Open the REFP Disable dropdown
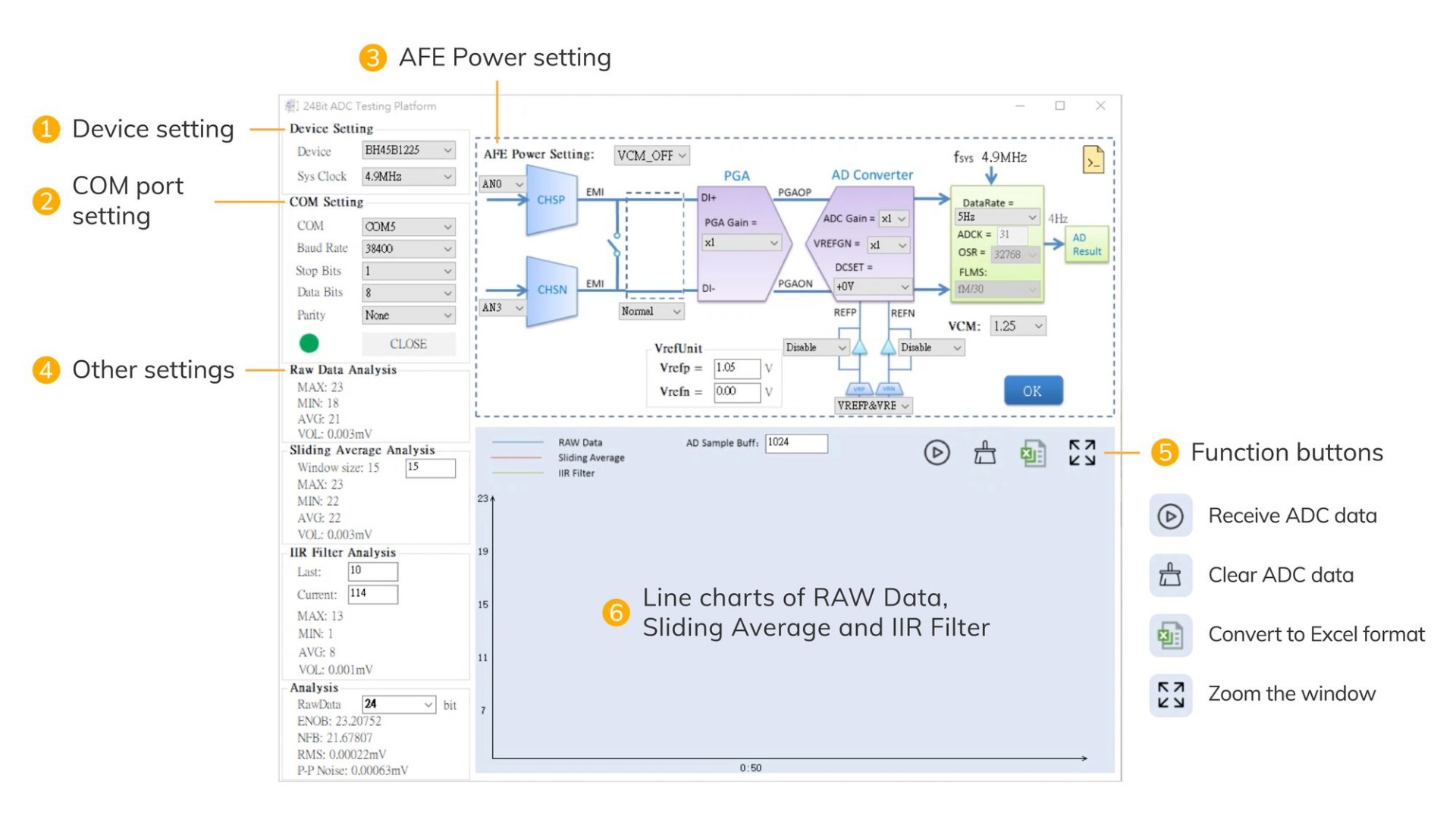The height and width of the screenshot is (829, 1456). click(815, 347)
